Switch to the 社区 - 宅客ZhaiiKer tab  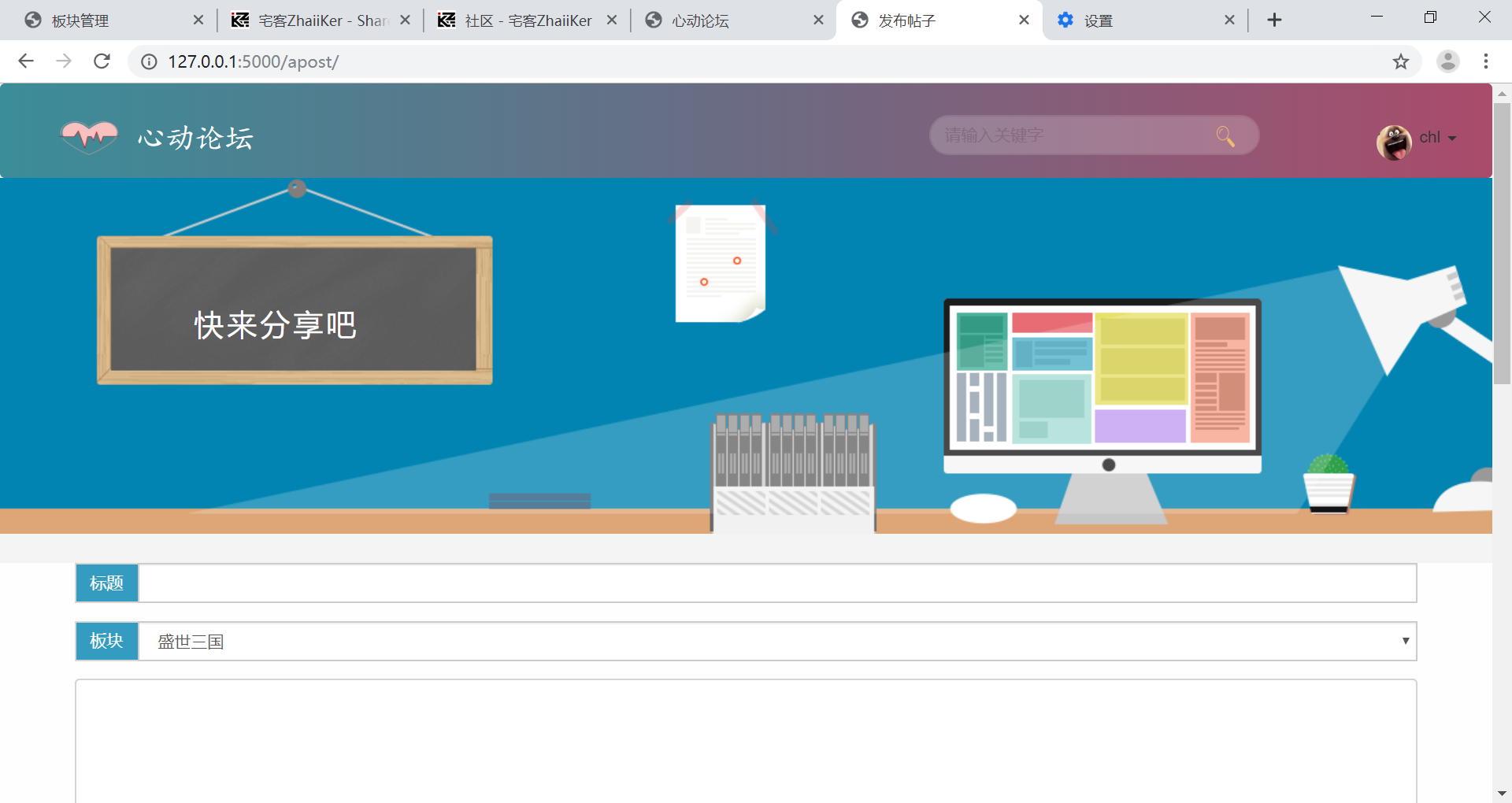pos(528,20)
